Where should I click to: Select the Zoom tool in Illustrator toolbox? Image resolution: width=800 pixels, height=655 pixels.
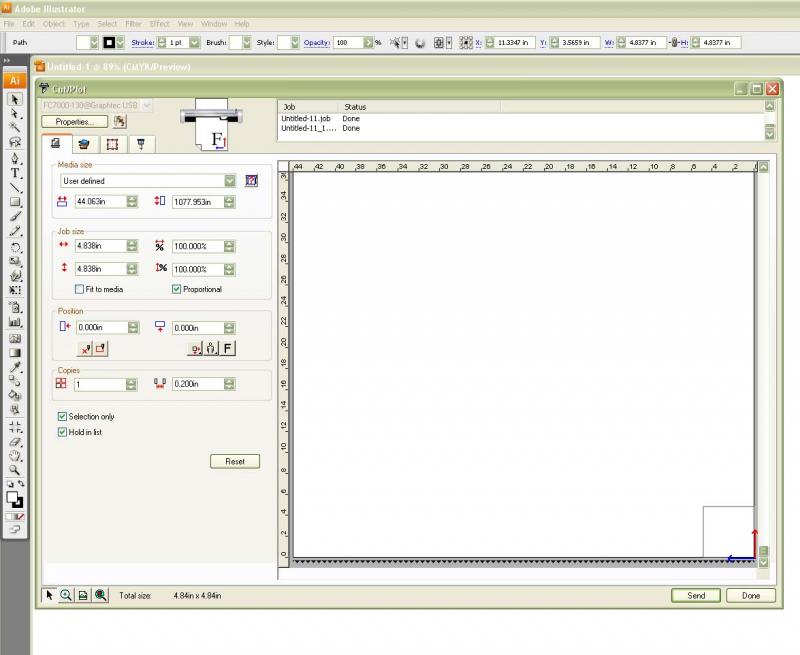[x=15, y=470]
